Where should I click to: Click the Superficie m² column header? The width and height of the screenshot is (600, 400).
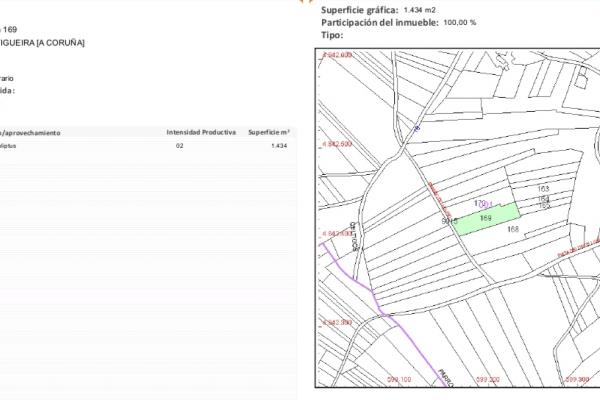268,132
